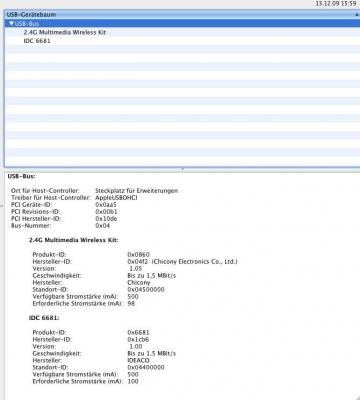This screenshot has width=360, height=400.
Task: Click the Steckplatz für Erweiterungen value
Action: (x=137, y=191)
